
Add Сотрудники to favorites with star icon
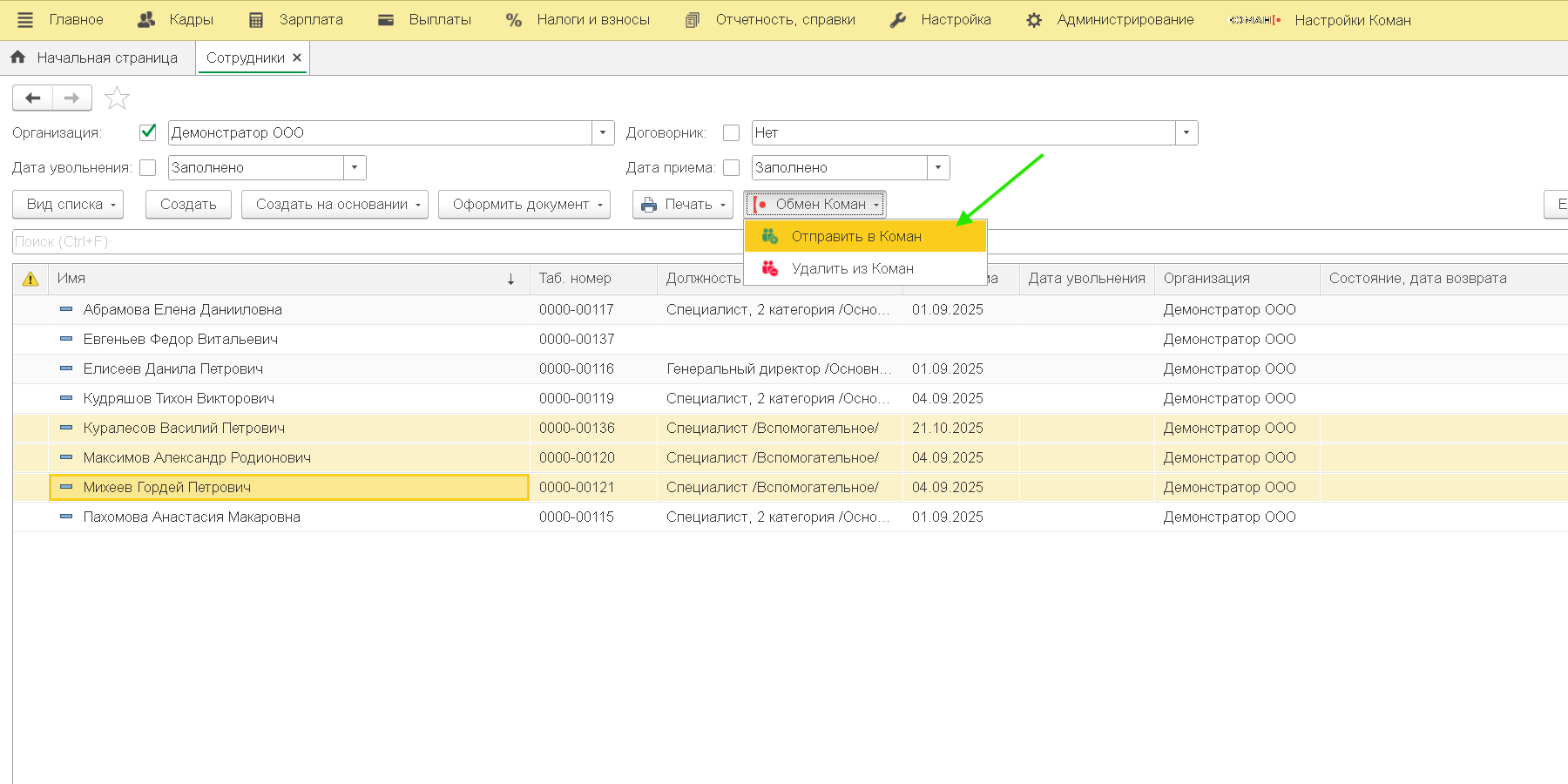pyautogui.click(x=117, y=98)
